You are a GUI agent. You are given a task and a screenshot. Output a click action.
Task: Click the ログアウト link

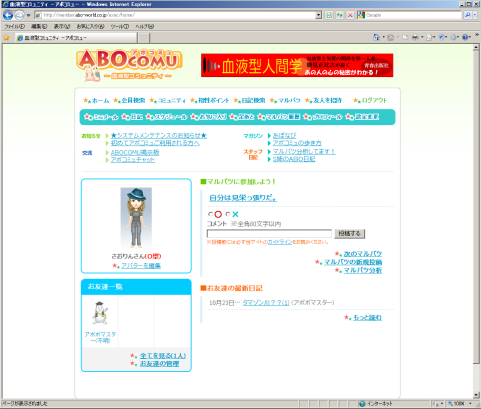point(374,100)
